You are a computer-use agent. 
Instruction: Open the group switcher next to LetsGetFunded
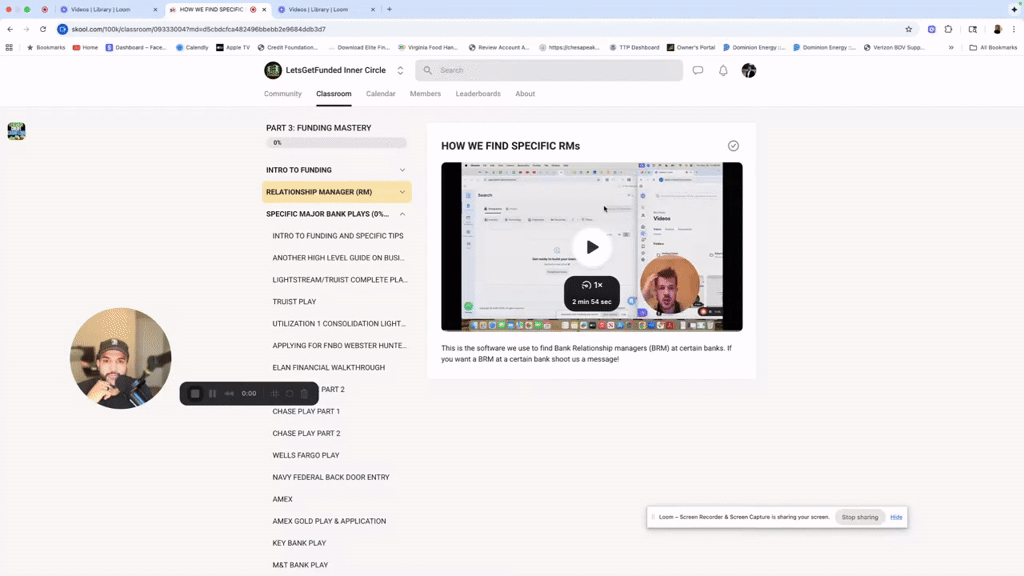point(400,71)
